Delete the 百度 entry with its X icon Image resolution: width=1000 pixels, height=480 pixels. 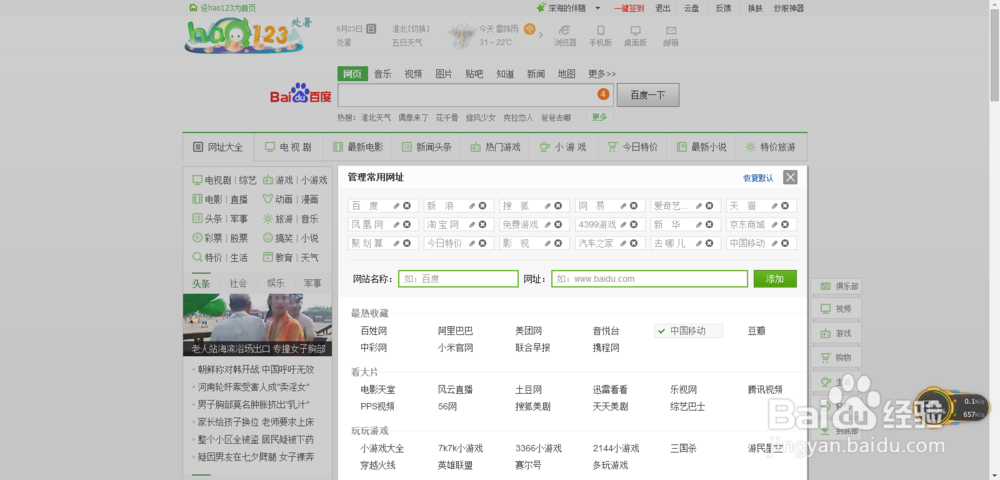406,206
